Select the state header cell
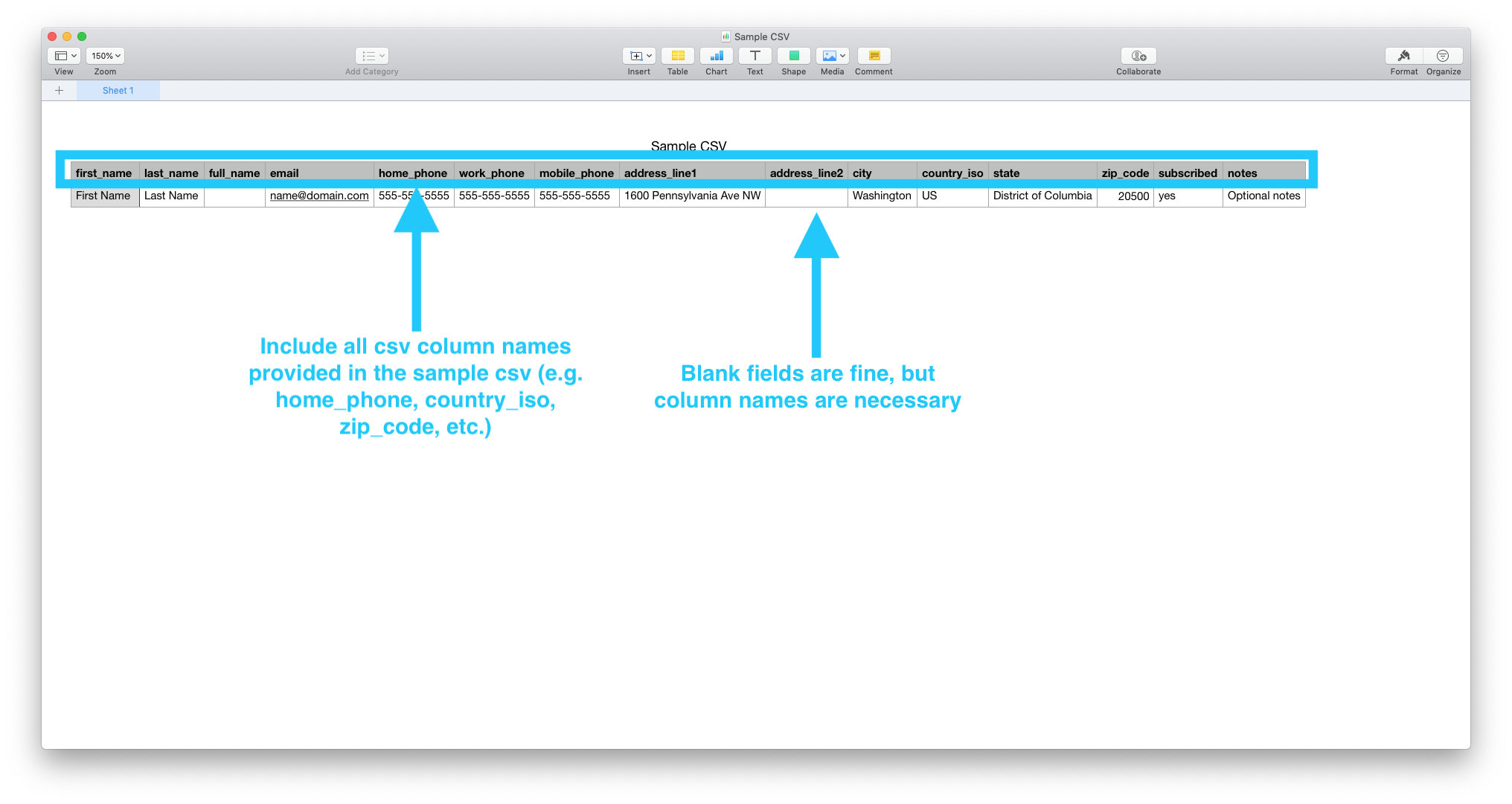Viewport: 1512px width, 804px height. click(1042, 173)
